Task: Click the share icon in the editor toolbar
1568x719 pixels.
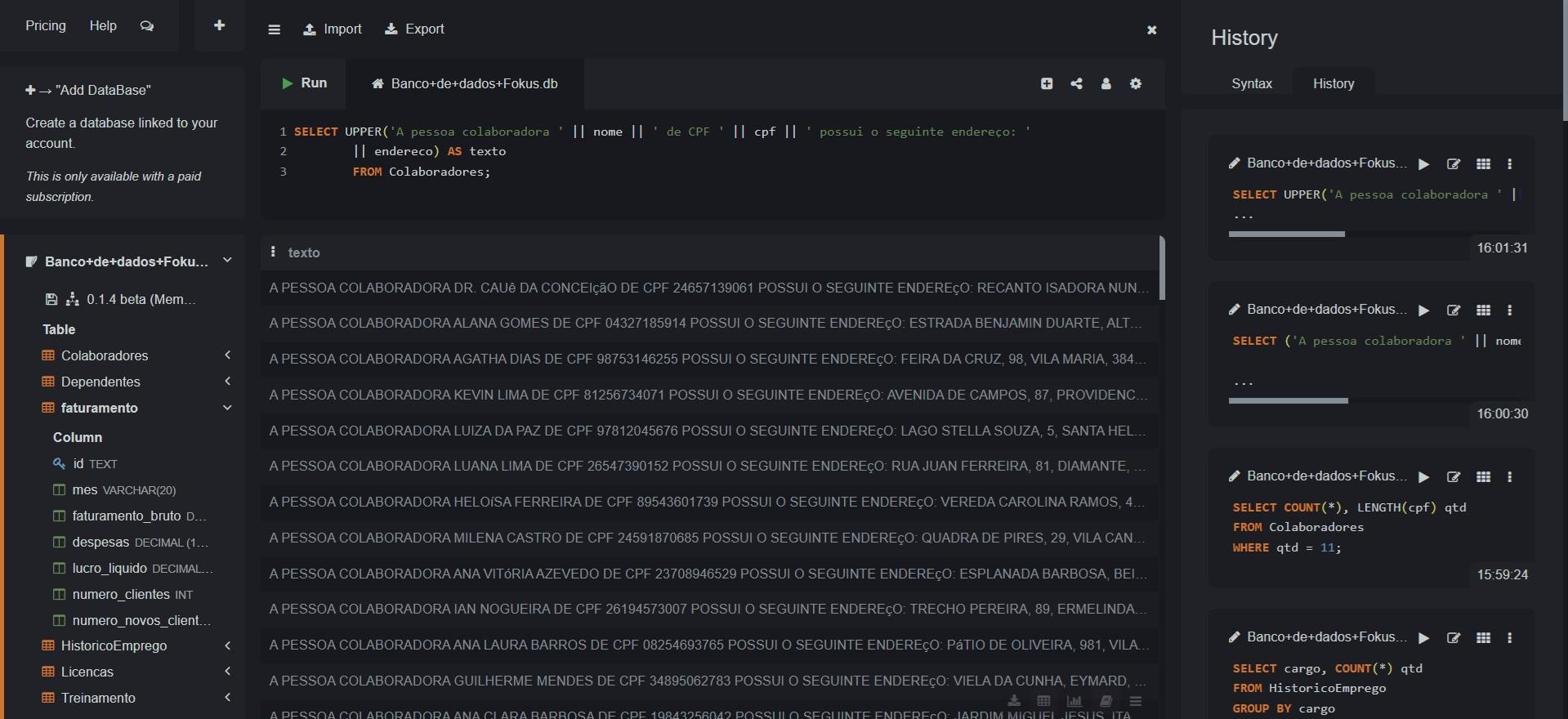Action: [x=1076, y=83]
